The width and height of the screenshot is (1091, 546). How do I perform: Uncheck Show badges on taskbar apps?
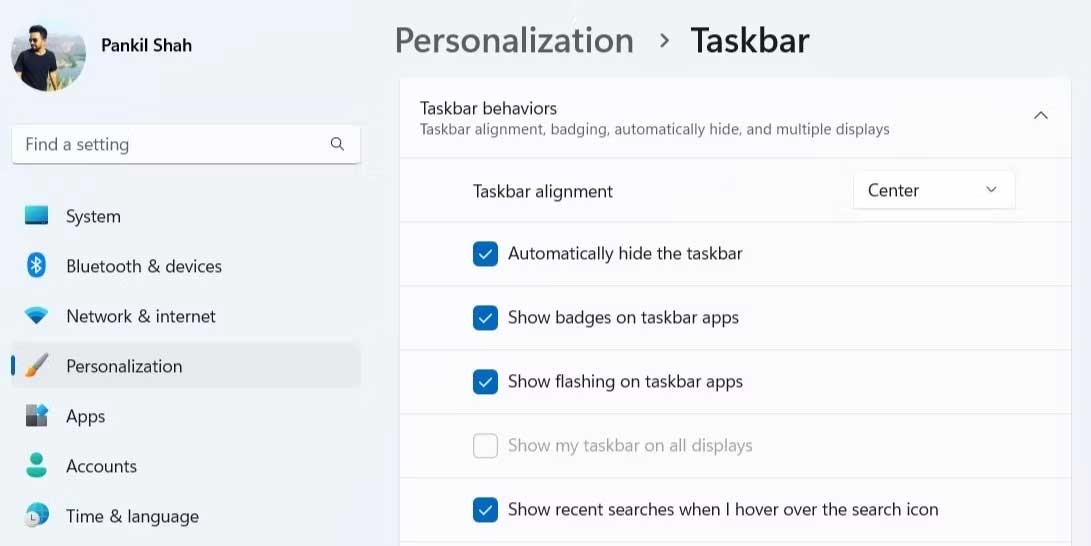tap(485, 318)
